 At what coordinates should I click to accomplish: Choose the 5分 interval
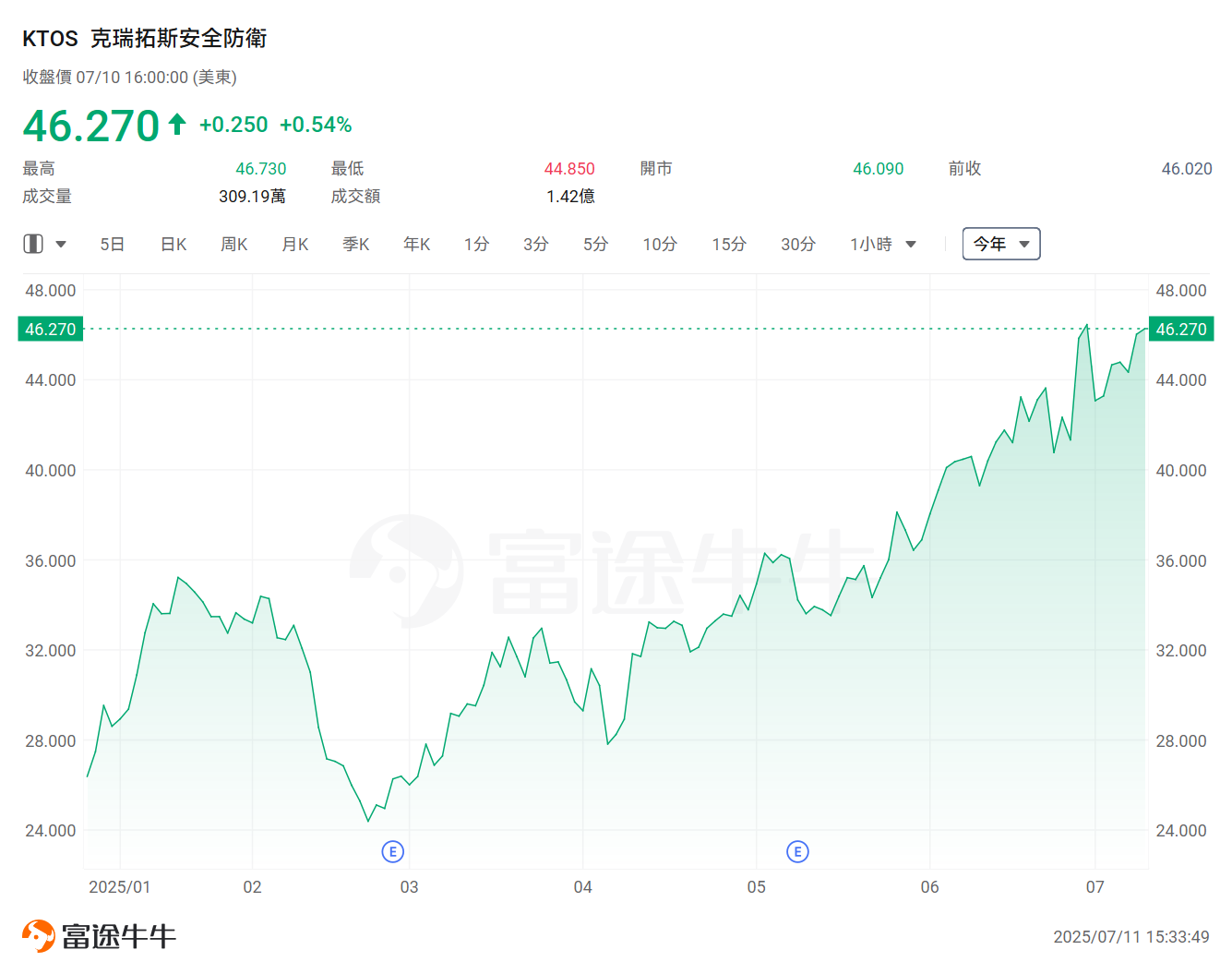point(595,245)
